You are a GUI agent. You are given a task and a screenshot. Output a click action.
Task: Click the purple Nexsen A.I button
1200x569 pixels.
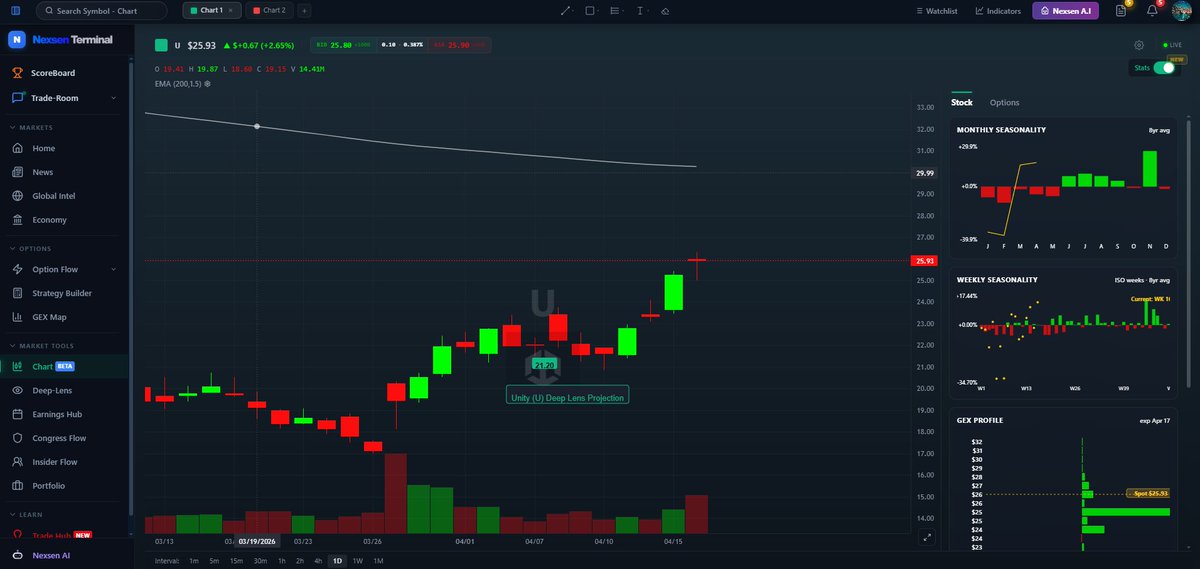[x=1066, y=11]
